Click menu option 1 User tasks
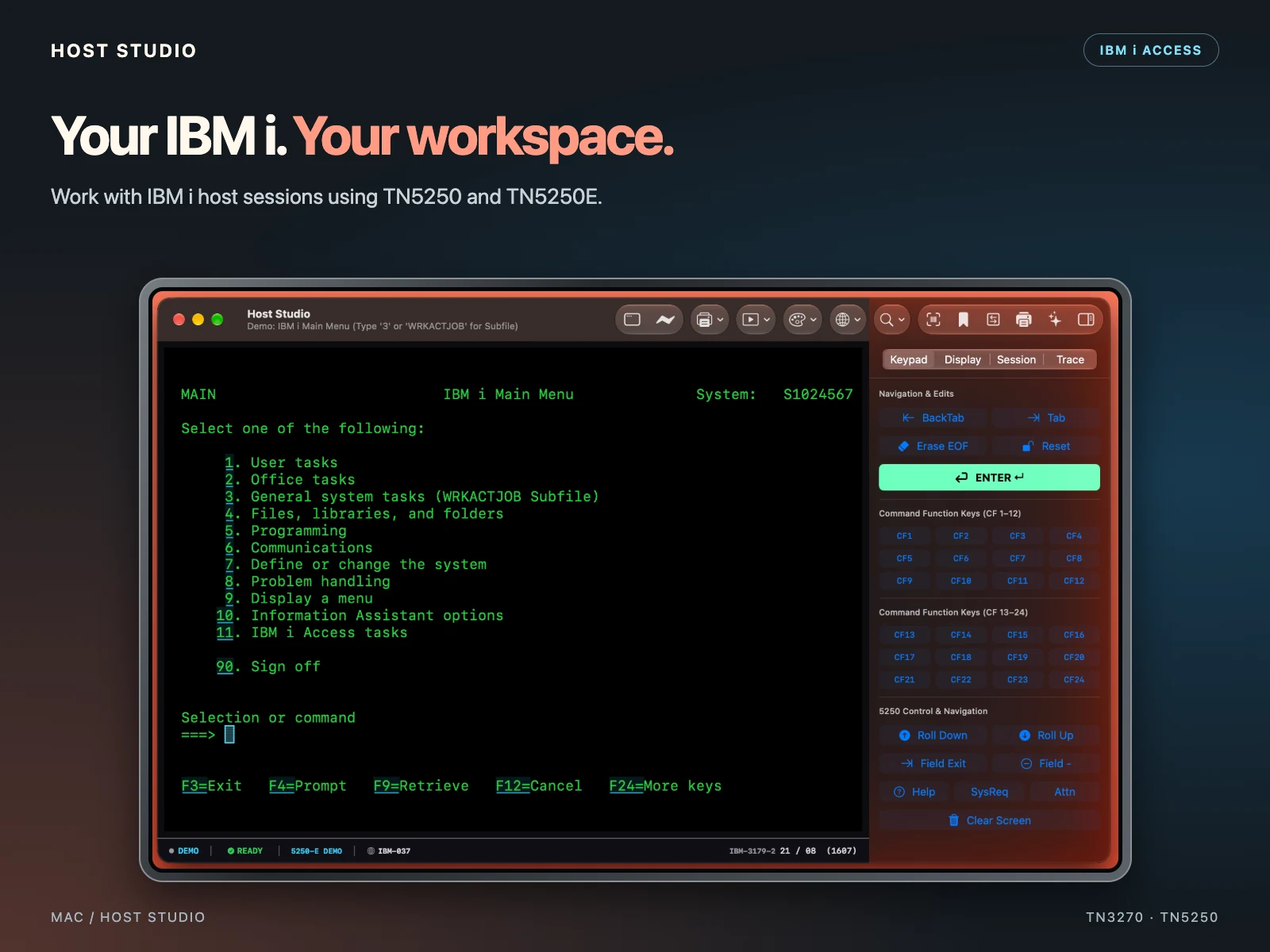Screen dimensions: 1270x952 click(x=281, y=463)
